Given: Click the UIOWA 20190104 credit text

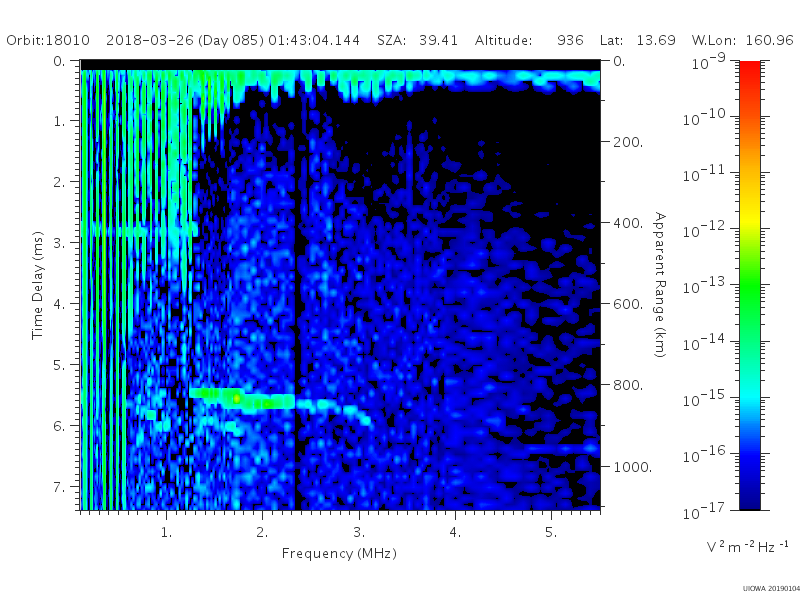Looking at the screenshot, I should point(771,588).
